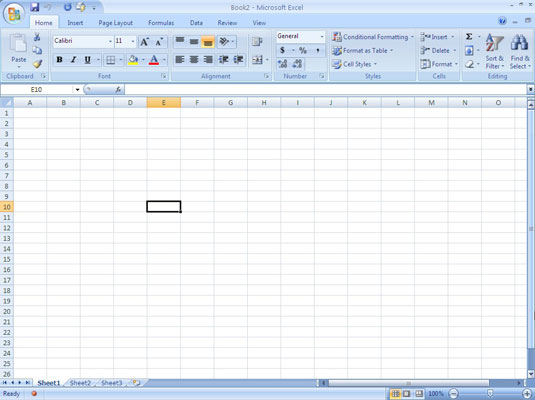The height and width of the screenshot is (400, 535).
Task: Click the Office button logo
Action: pyautogui.click(x=14, y=14)
